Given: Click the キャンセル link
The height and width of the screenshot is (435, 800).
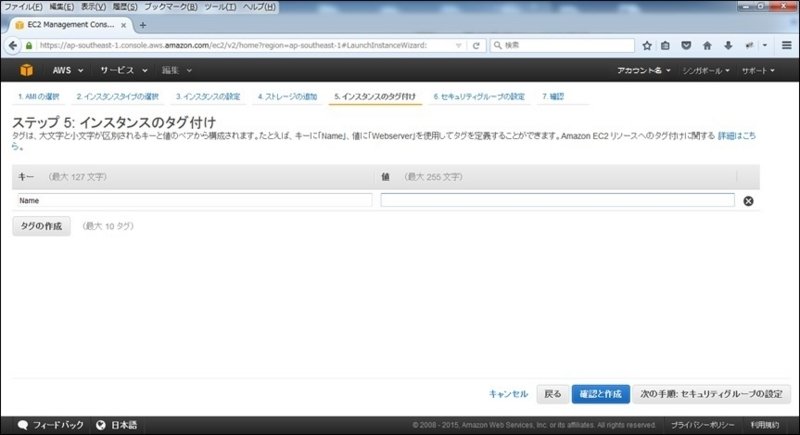Looking at the screenshot, I should [508, 394].
